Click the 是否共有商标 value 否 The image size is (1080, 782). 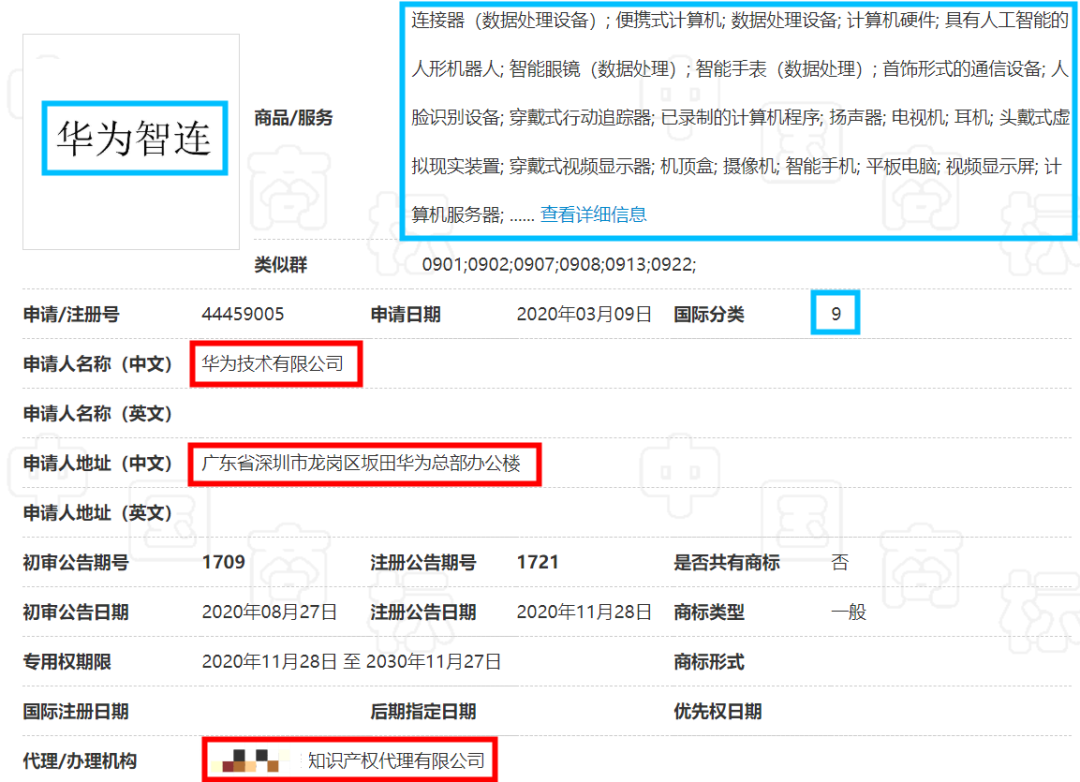pos(840,562)
